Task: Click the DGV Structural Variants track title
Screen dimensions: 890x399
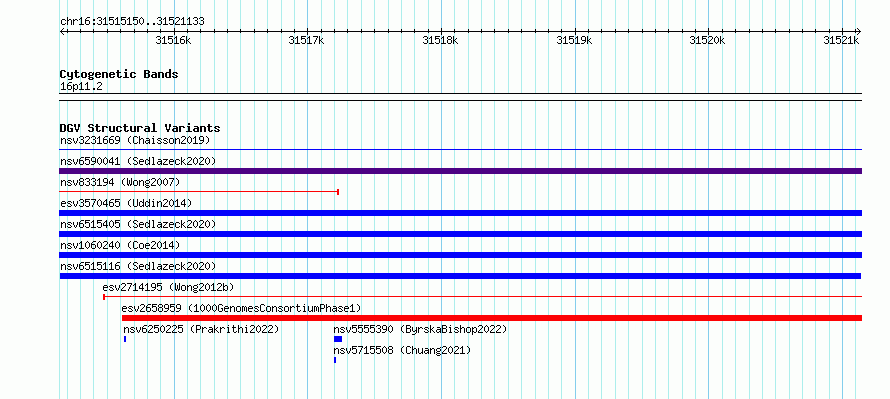Action: click(x=140, y=128)
